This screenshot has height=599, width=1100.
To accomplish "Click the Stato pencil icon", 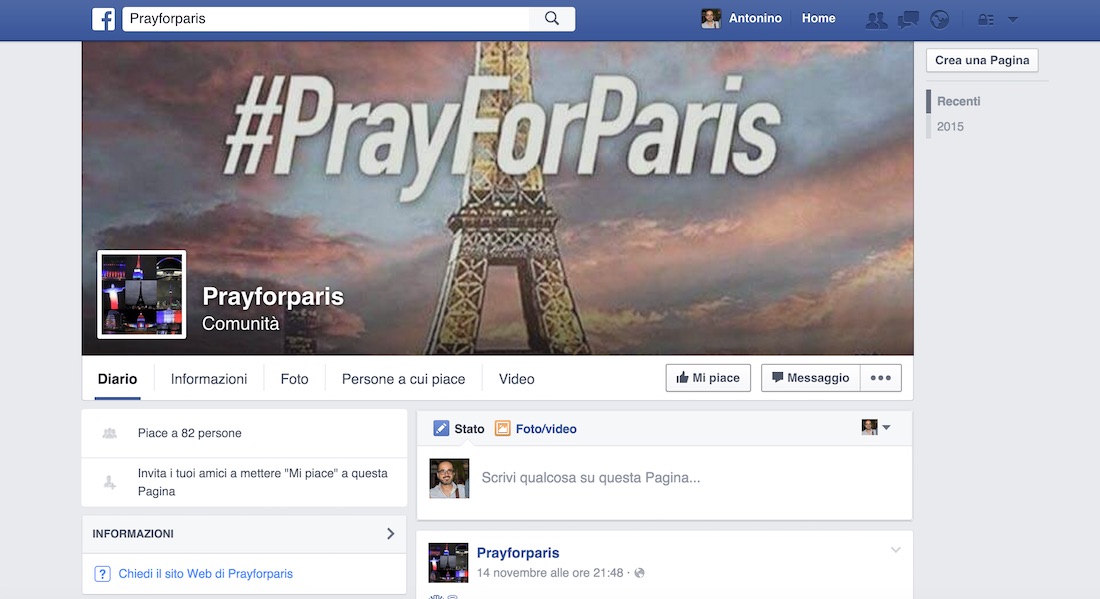I will tap(441, 429).
